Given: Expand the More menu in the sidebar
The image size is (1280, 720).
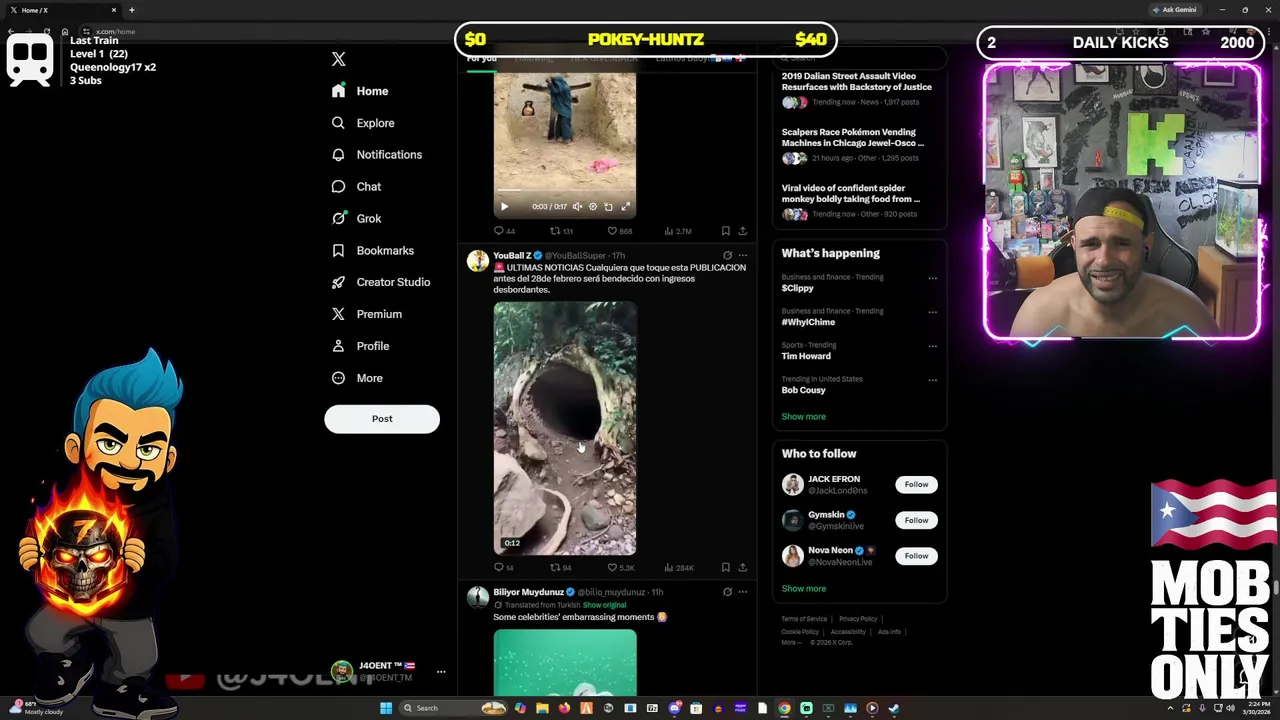Looking at the screenshot, I should [357, 378].
